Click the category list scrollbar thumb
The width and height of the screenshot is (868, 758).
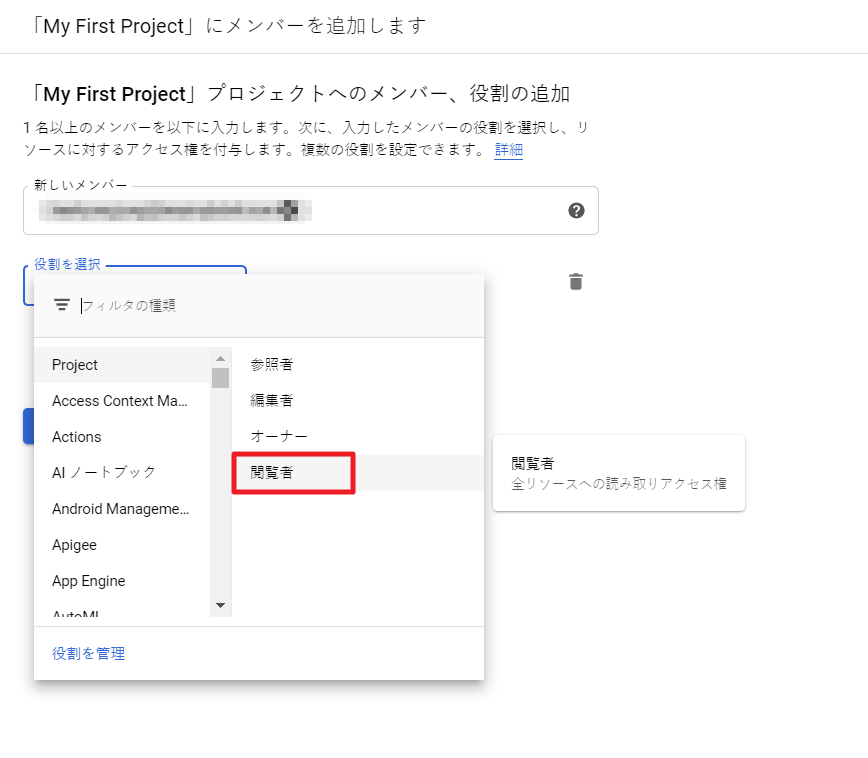[x=220, y=377]
